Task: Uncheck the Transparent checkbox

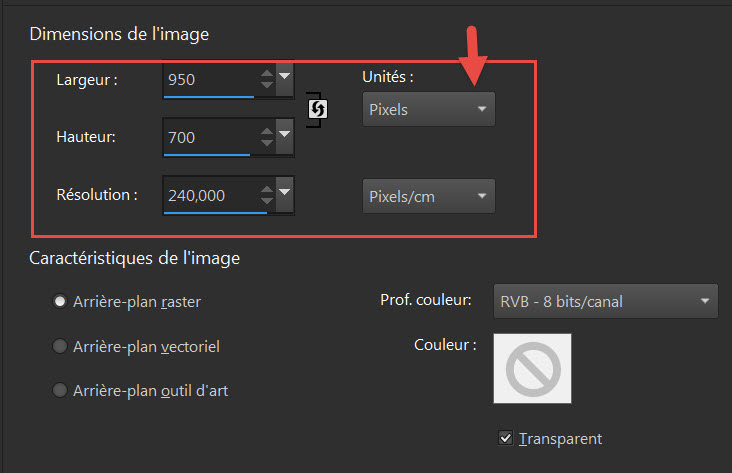Action: 506,438
